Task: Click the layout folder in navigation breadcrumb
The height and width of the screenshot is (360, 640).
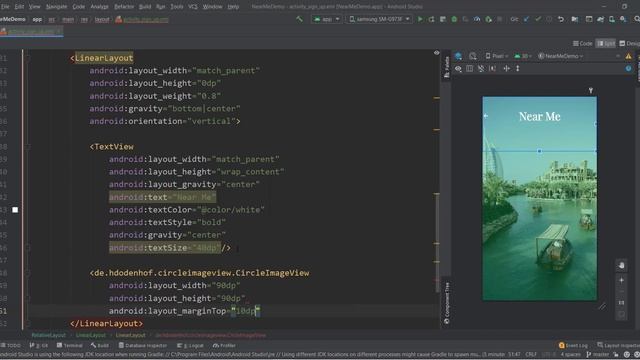Action: (x=102, y=19)
